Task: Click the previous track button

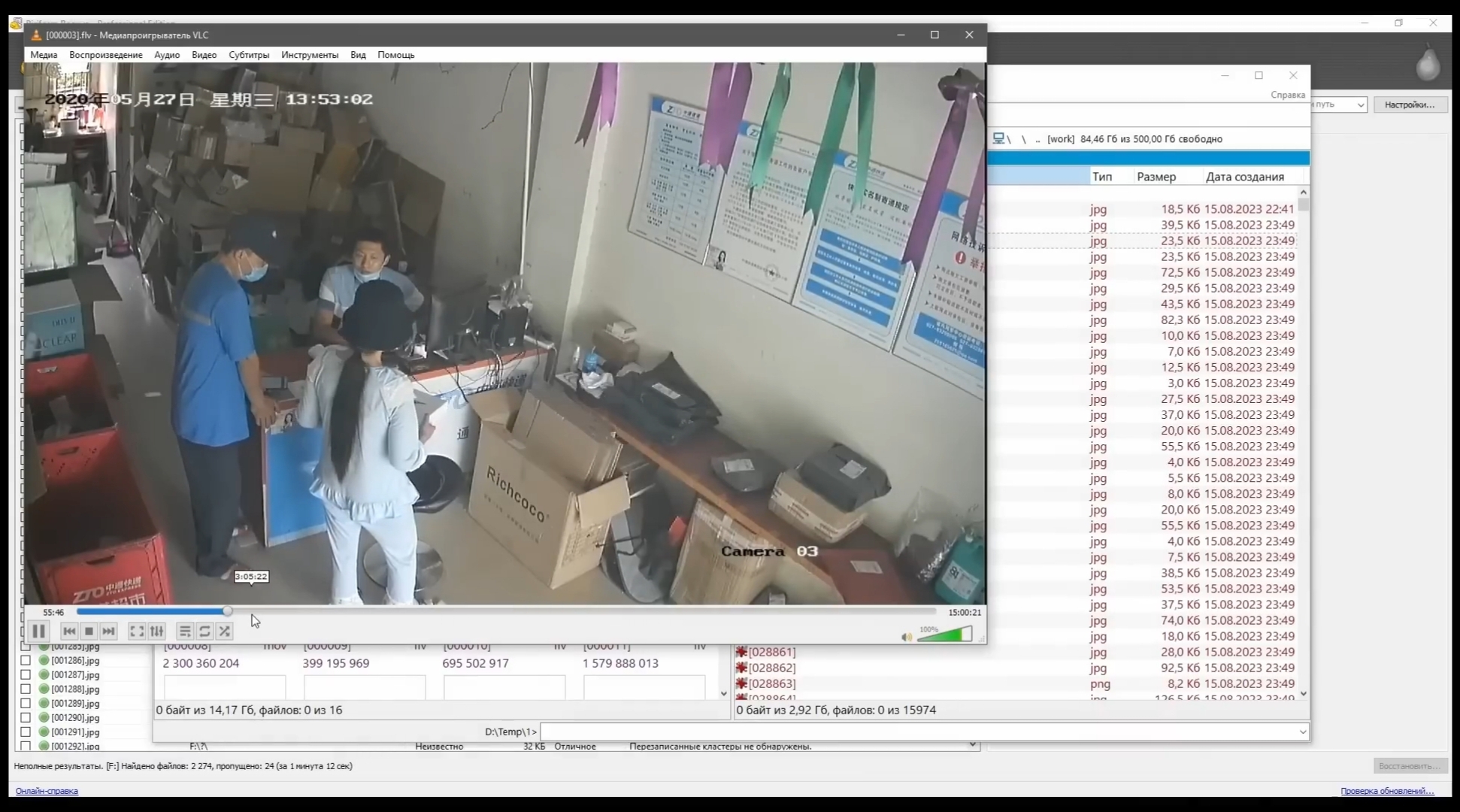Action: click(69, 632)
